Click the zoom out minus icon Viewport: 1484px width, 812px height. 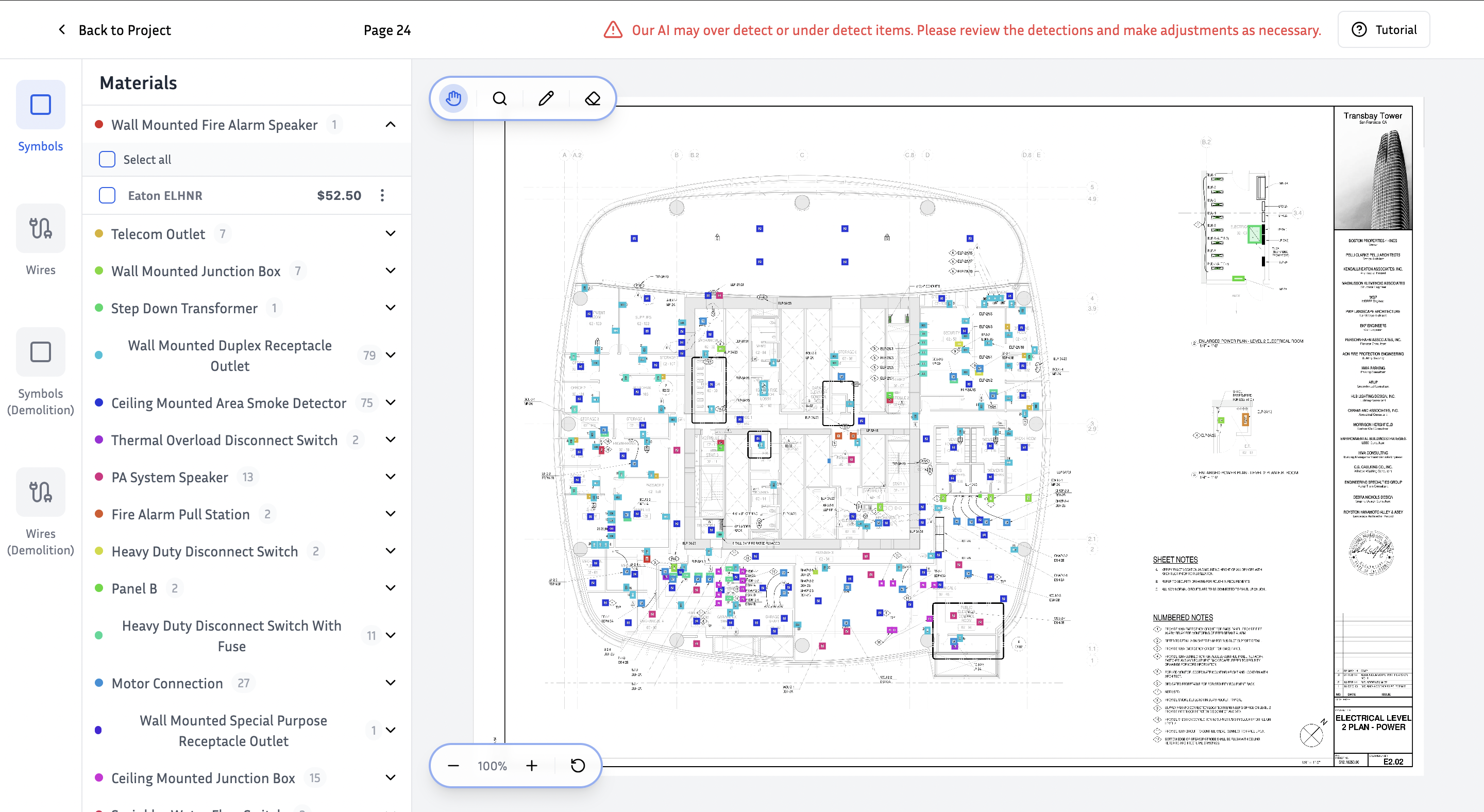click(x=453, y=765)
